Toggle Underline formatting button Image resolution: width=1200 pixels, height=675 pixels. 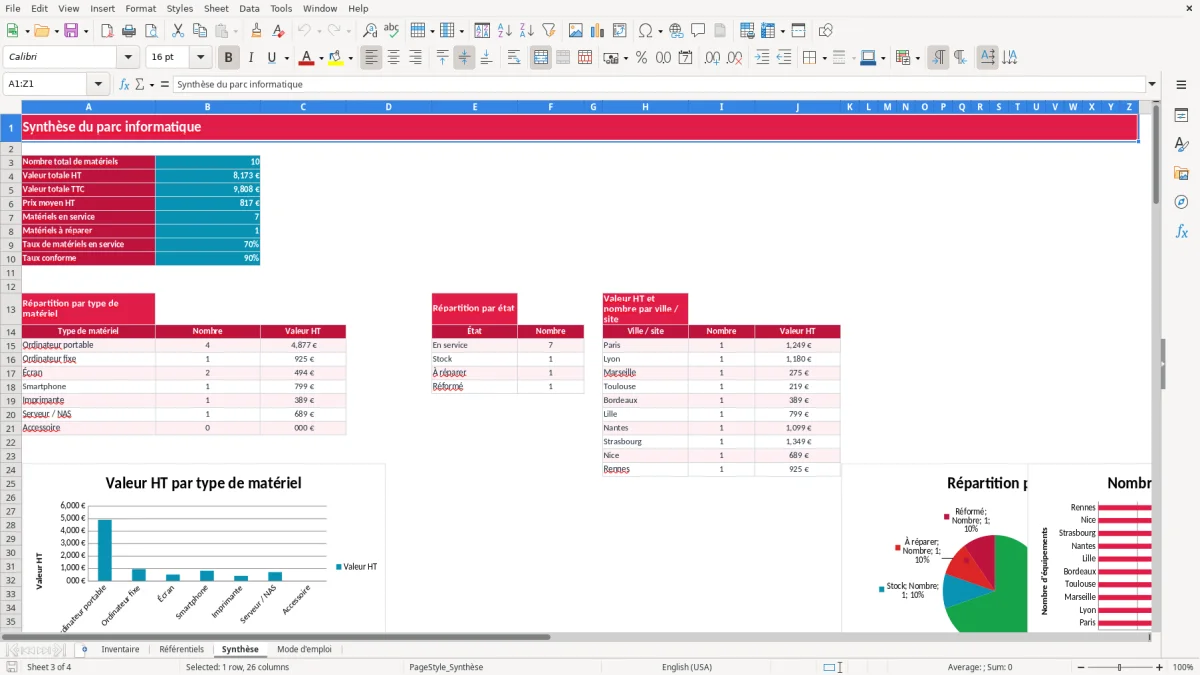[x=271, y=58]
